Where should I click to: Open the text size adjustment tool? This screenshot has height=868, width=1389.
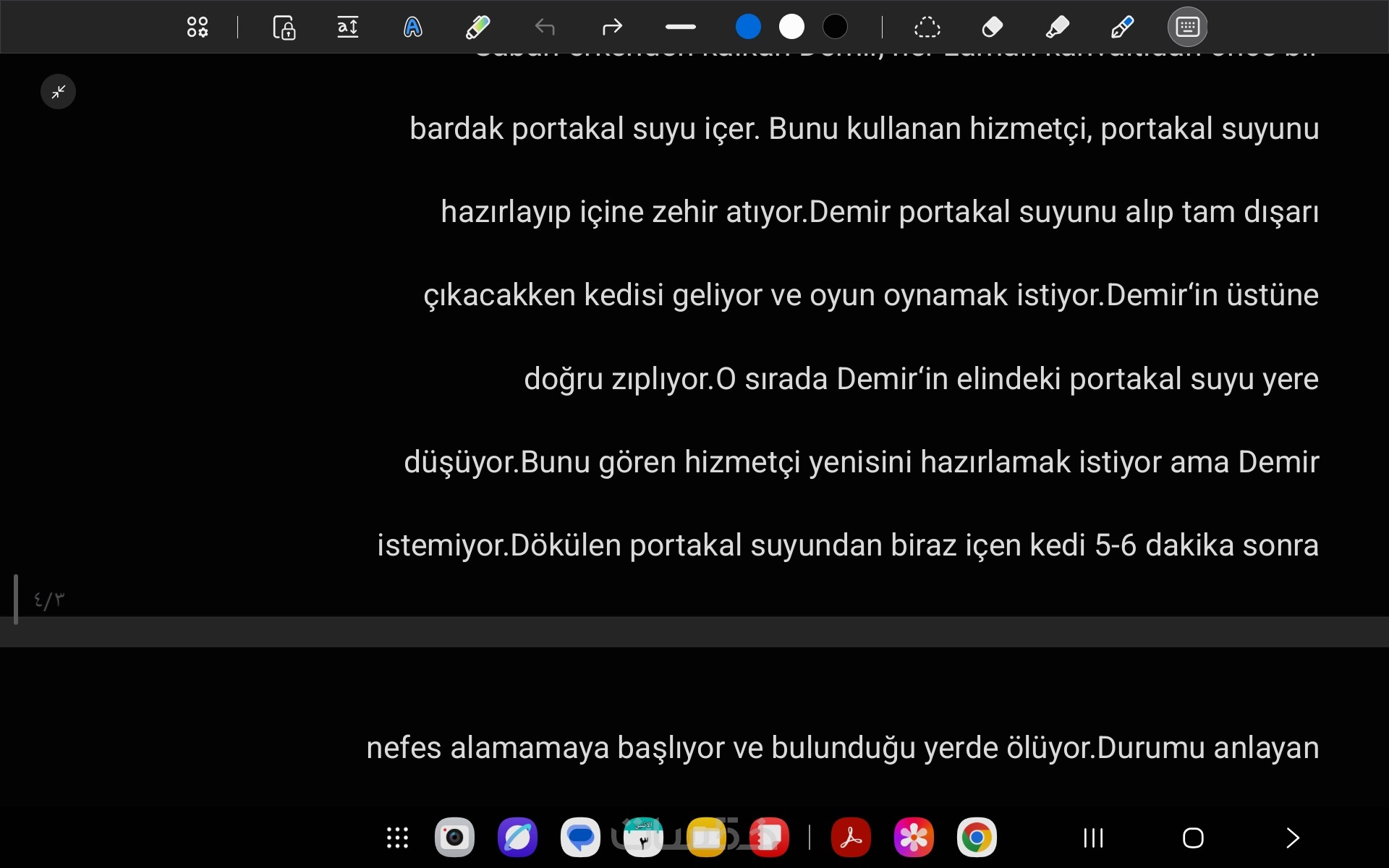348,27
